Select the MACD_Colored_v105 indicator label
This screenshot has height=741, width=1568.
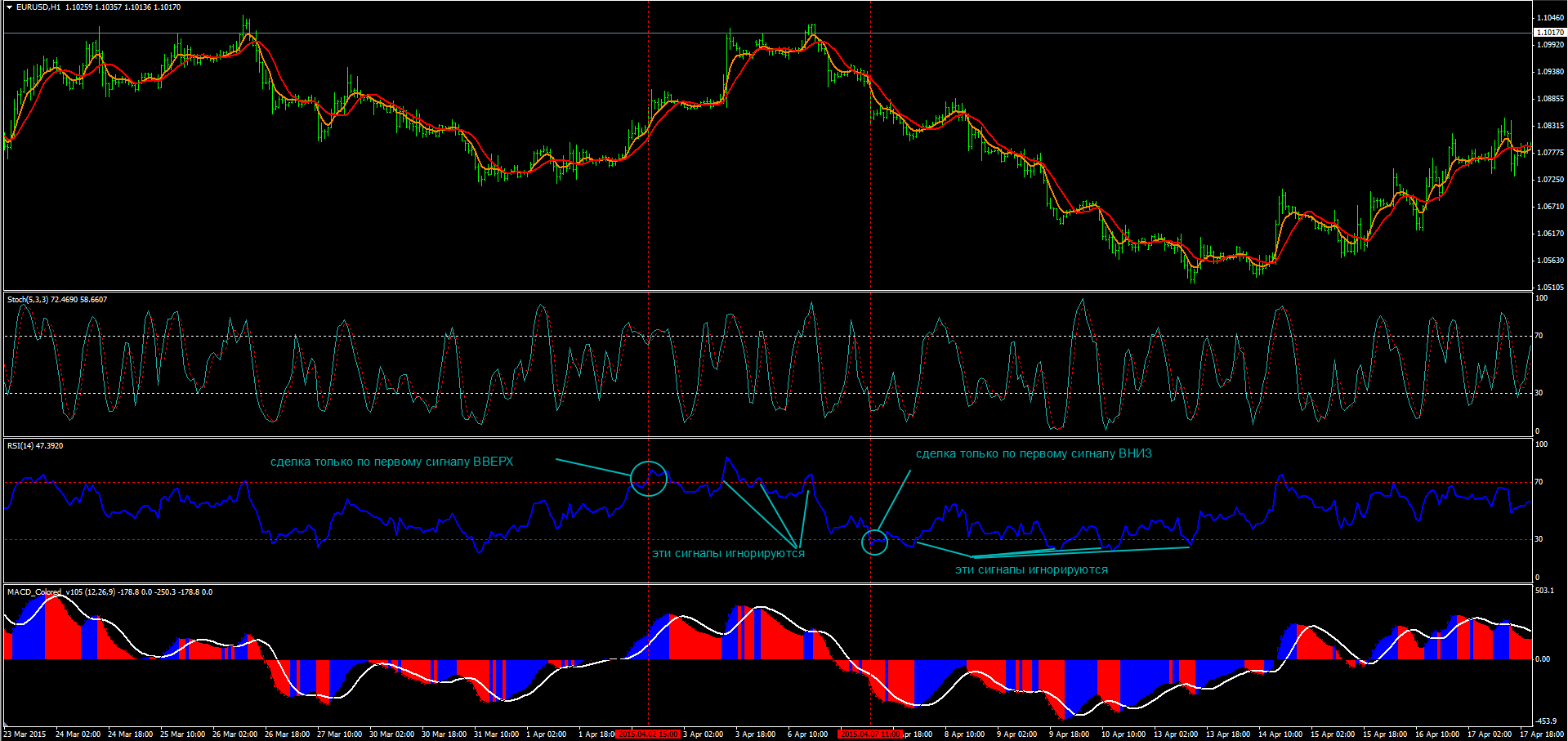coord(45,592)
